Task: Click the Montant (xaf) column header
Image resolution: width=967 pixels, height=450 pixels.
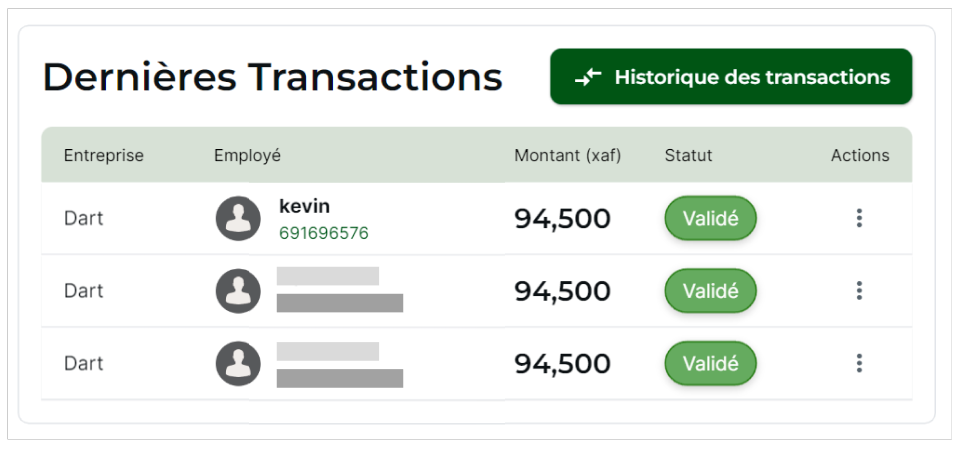Action: [x=567, y=155]
